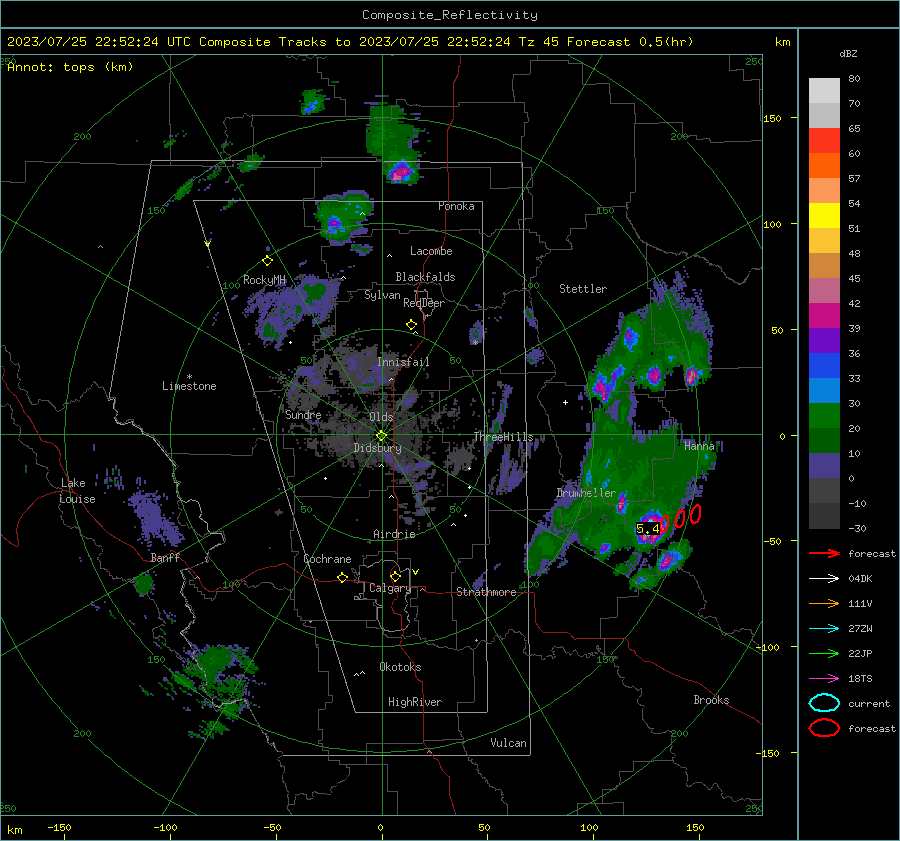Select the magenta 18TS arrow legend icon
Viewport: 900px width, 841px height.
(x=824, y=679)
